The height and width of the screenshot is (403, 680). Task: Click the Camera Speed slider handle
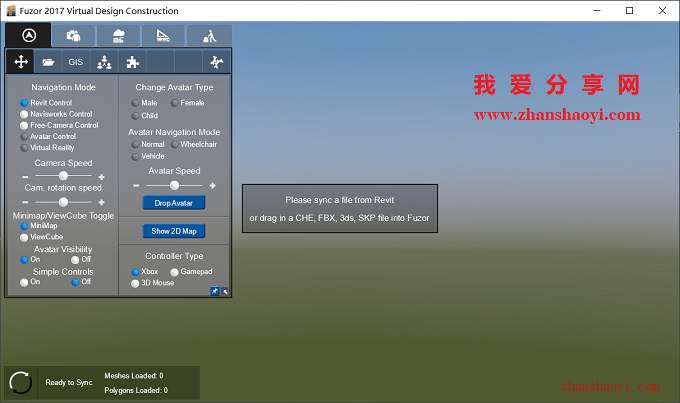[63, 176]
